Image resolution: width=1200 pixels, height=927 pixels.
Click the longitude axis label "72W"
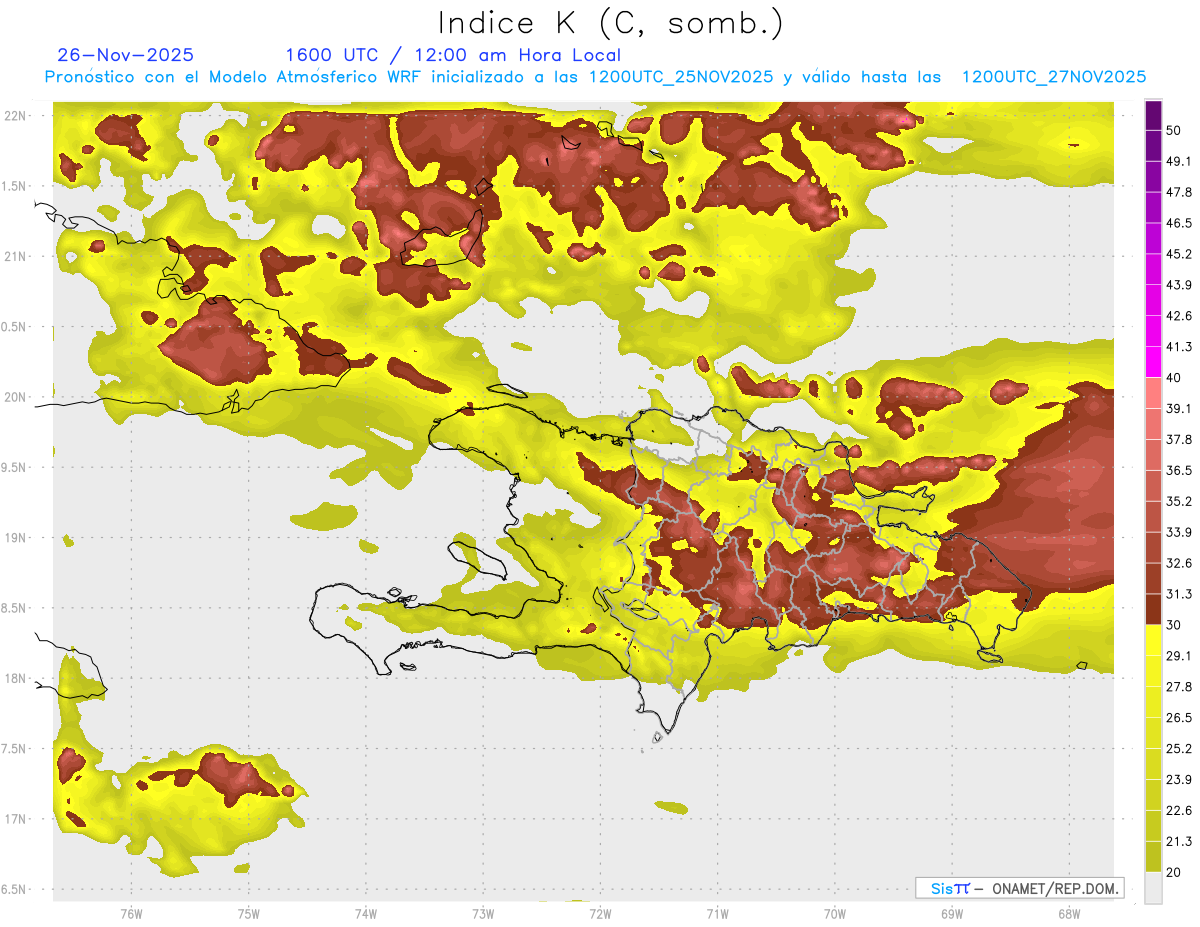tap(600, 913)
